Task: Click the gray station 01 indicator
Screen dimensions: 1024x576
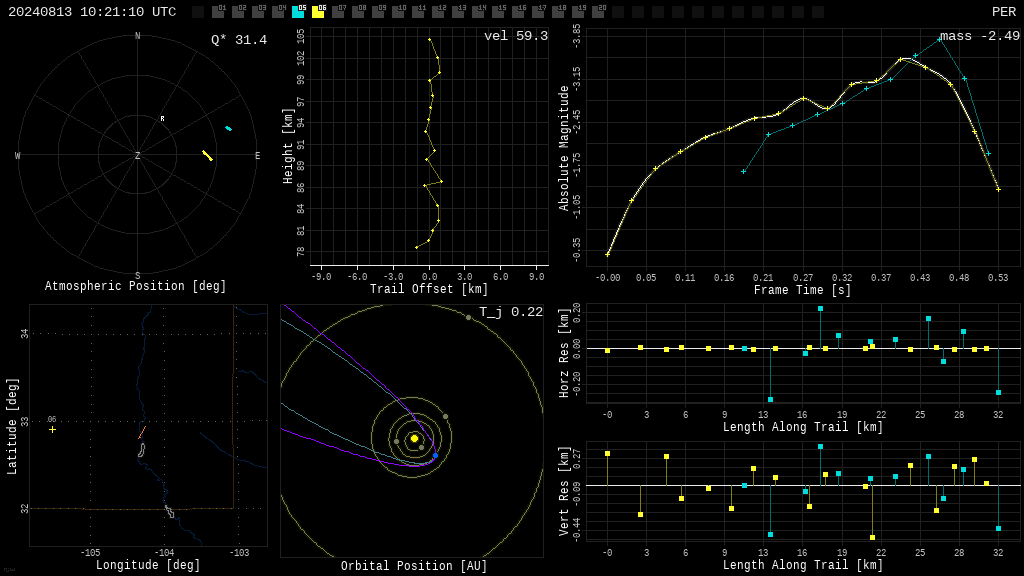Action: click(x=219, y=11)
